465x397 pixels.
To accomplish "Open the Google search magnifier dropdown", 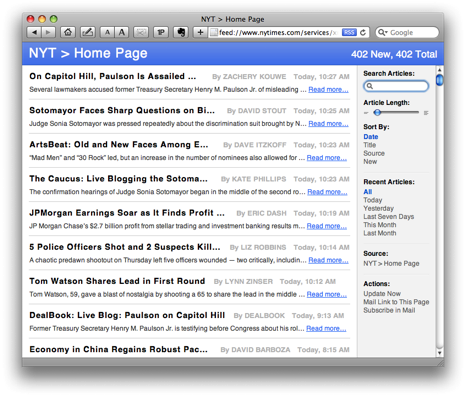I will [x=382, y=32].
